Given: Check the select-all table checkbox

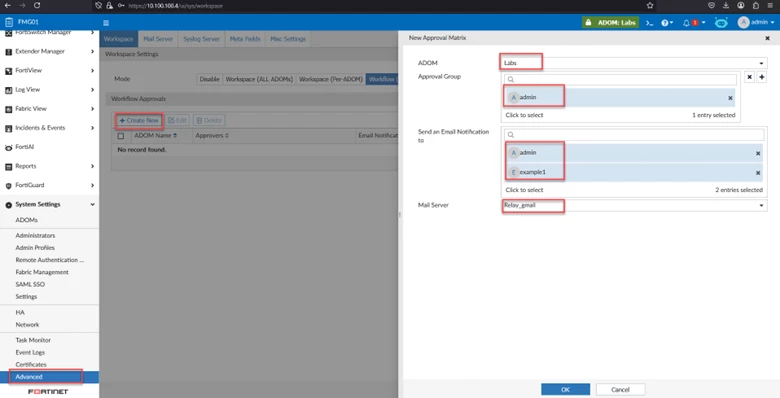Looking at the screenshot, I should [121, 136].
